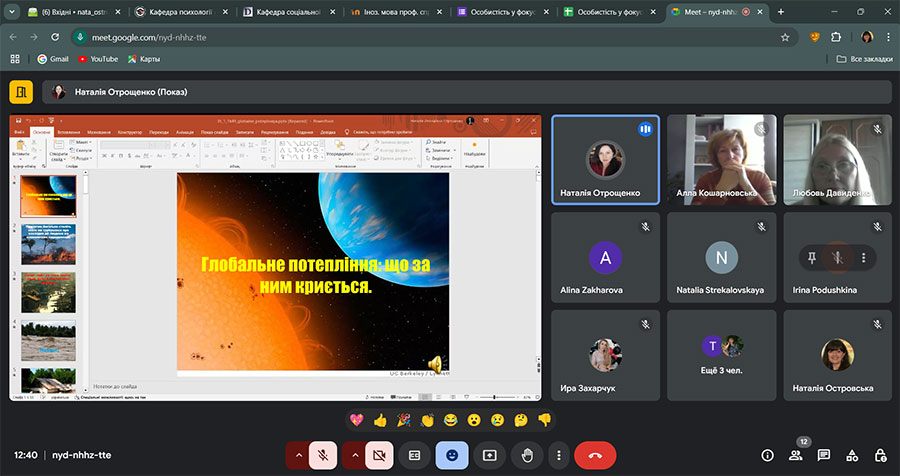The height and width of the screenshot is (476, 900).
Task: Expand video settings arrow beside camera
Action: [x=353, y=454]
